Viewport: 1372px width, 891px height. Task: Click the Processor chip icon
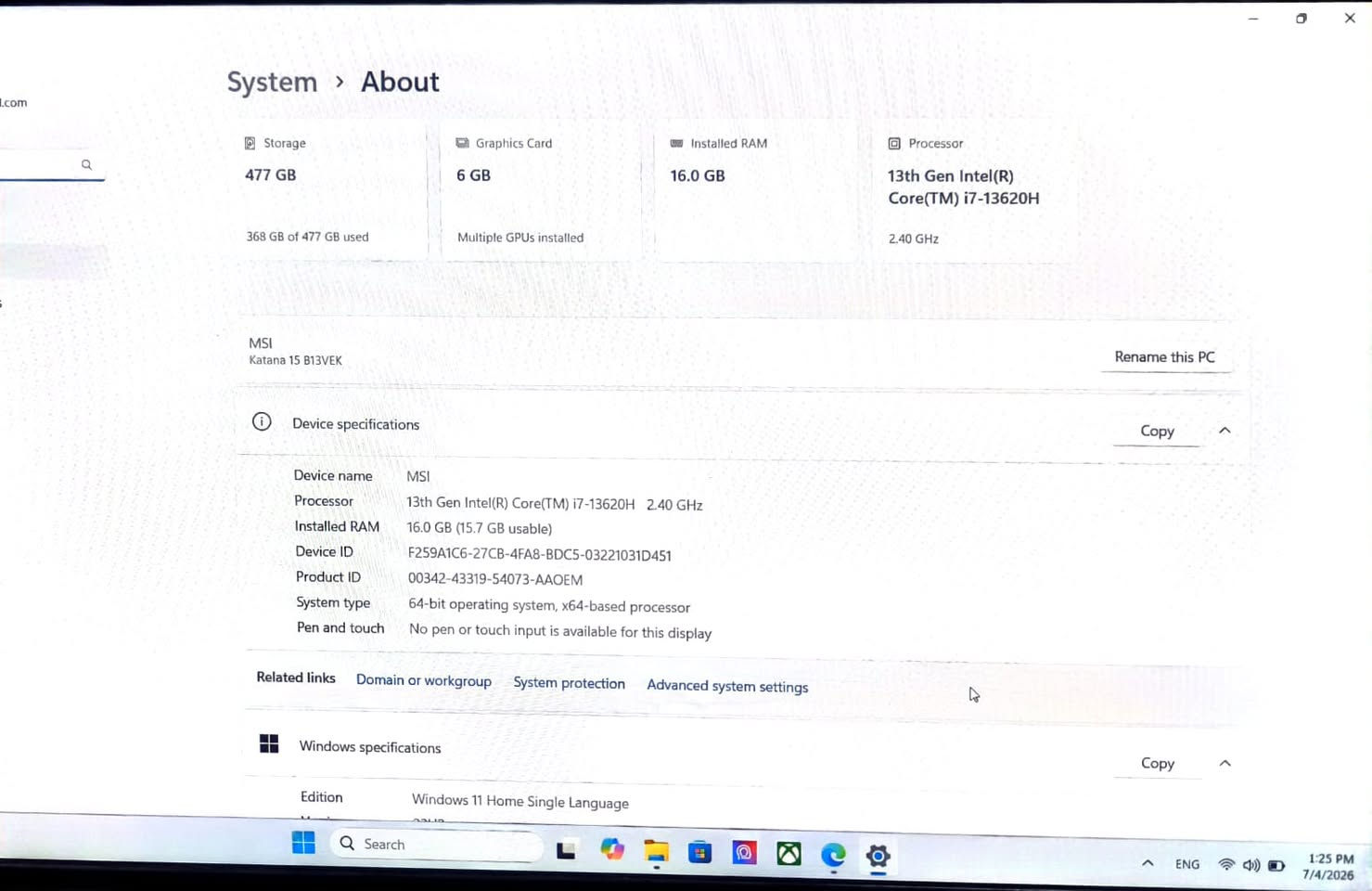(894, 144)
